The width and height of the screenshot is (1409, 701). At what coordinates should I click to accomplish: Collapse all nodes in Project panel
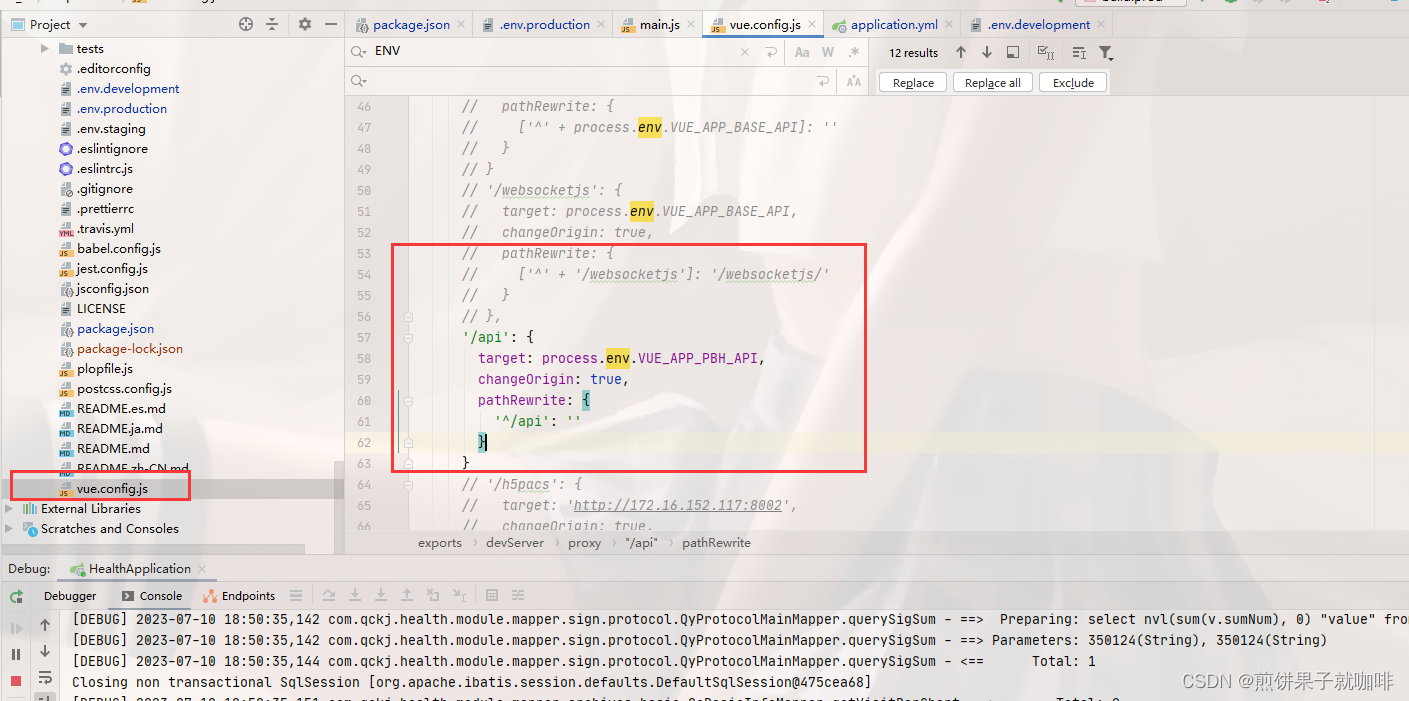274,24
